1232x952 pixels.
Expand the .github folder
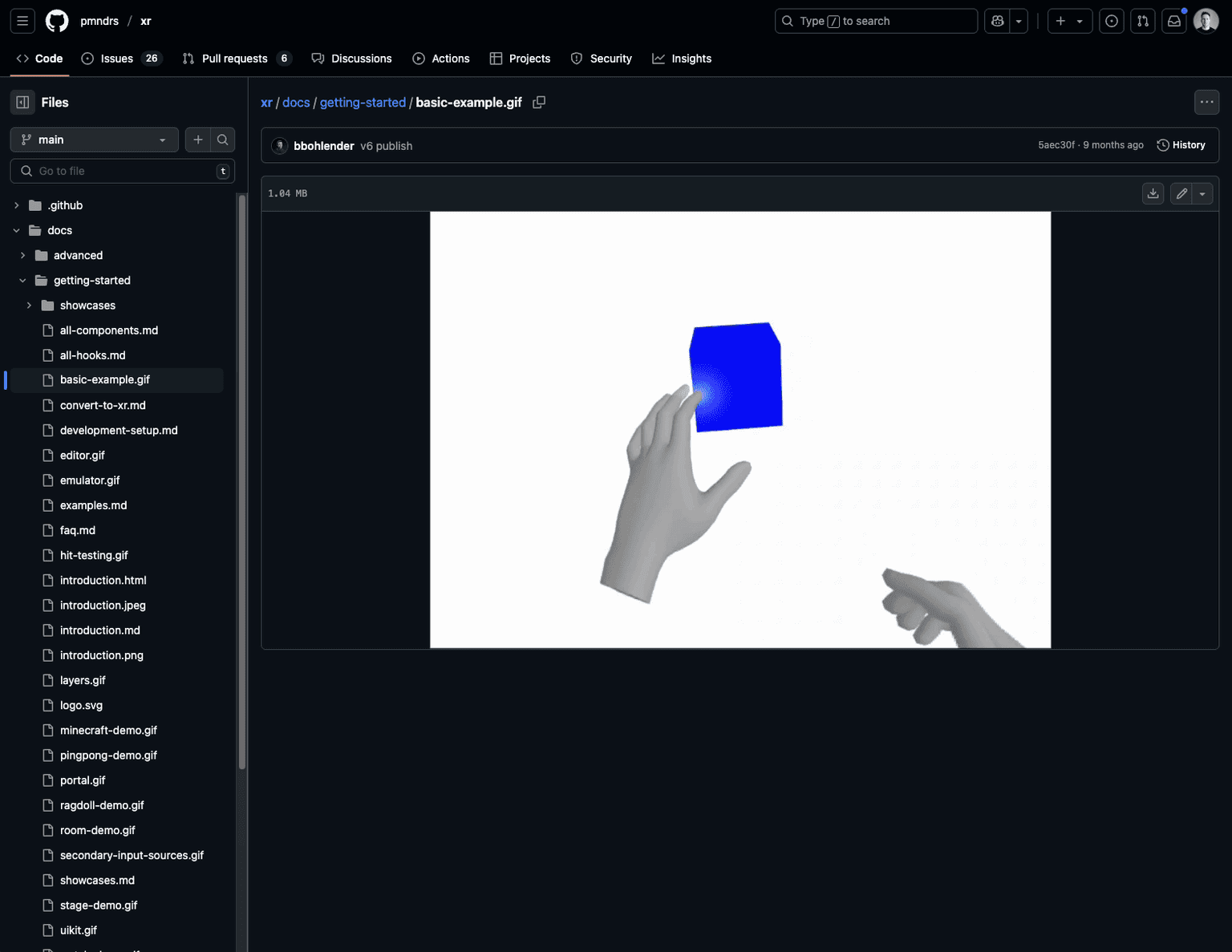click(x=17, y=205)
